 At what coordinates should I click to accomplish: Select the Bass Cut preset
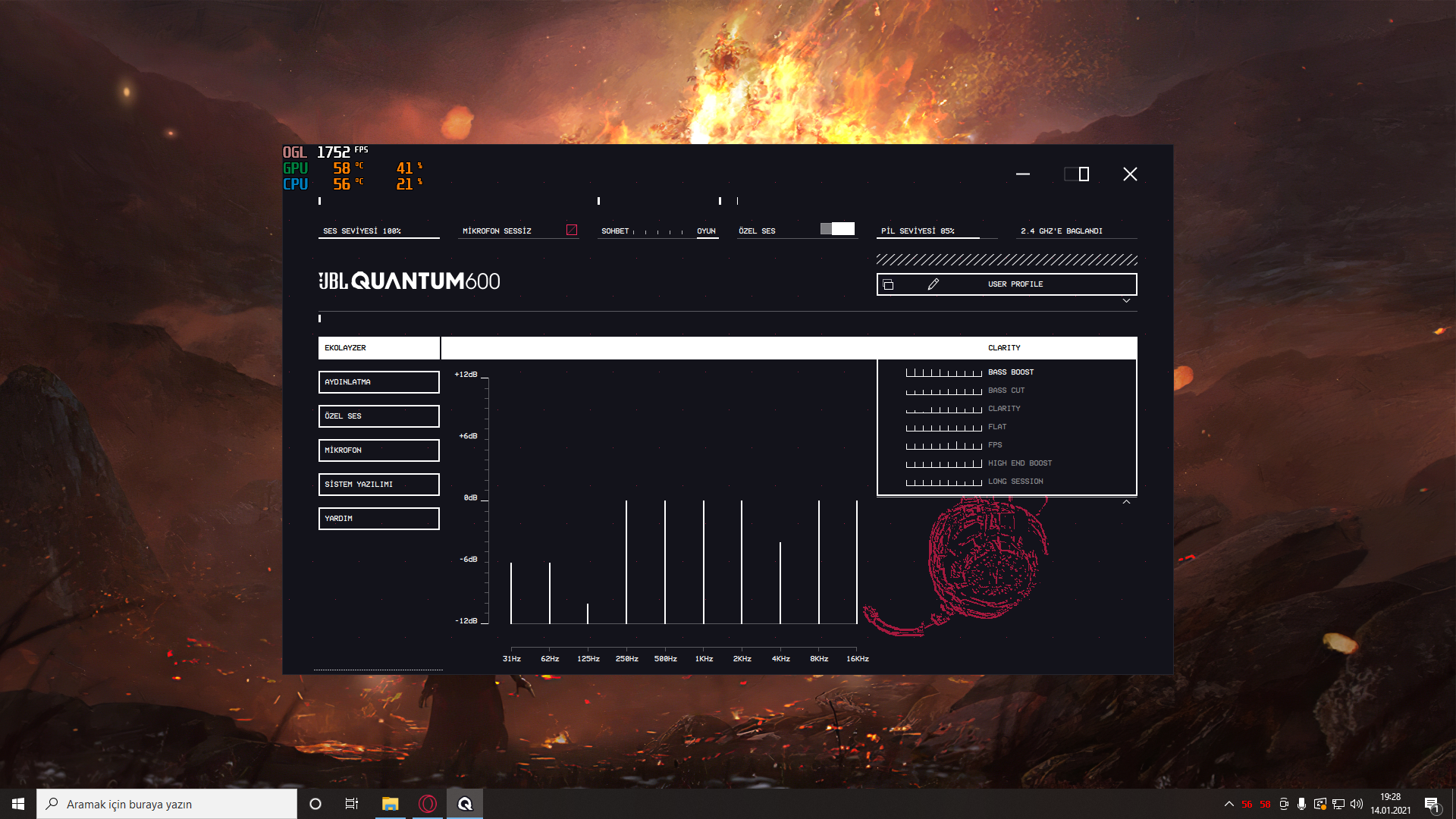pos(1006,391)
